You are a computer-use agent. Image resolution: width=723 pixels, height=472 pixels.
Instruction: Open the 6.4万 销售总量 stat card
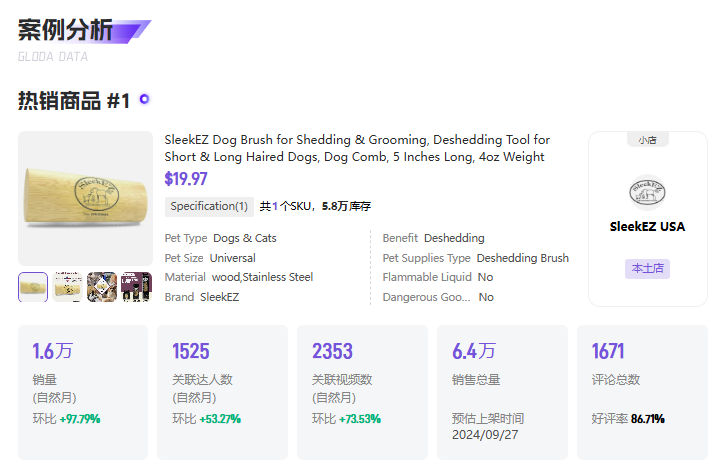(502, 392)
